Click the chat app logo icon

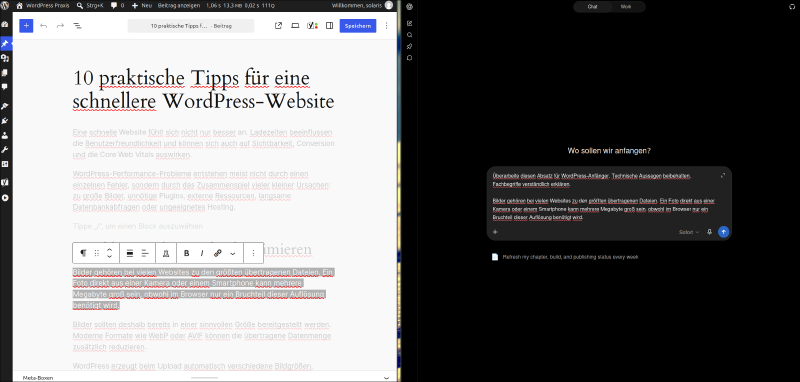pos(410,7)
